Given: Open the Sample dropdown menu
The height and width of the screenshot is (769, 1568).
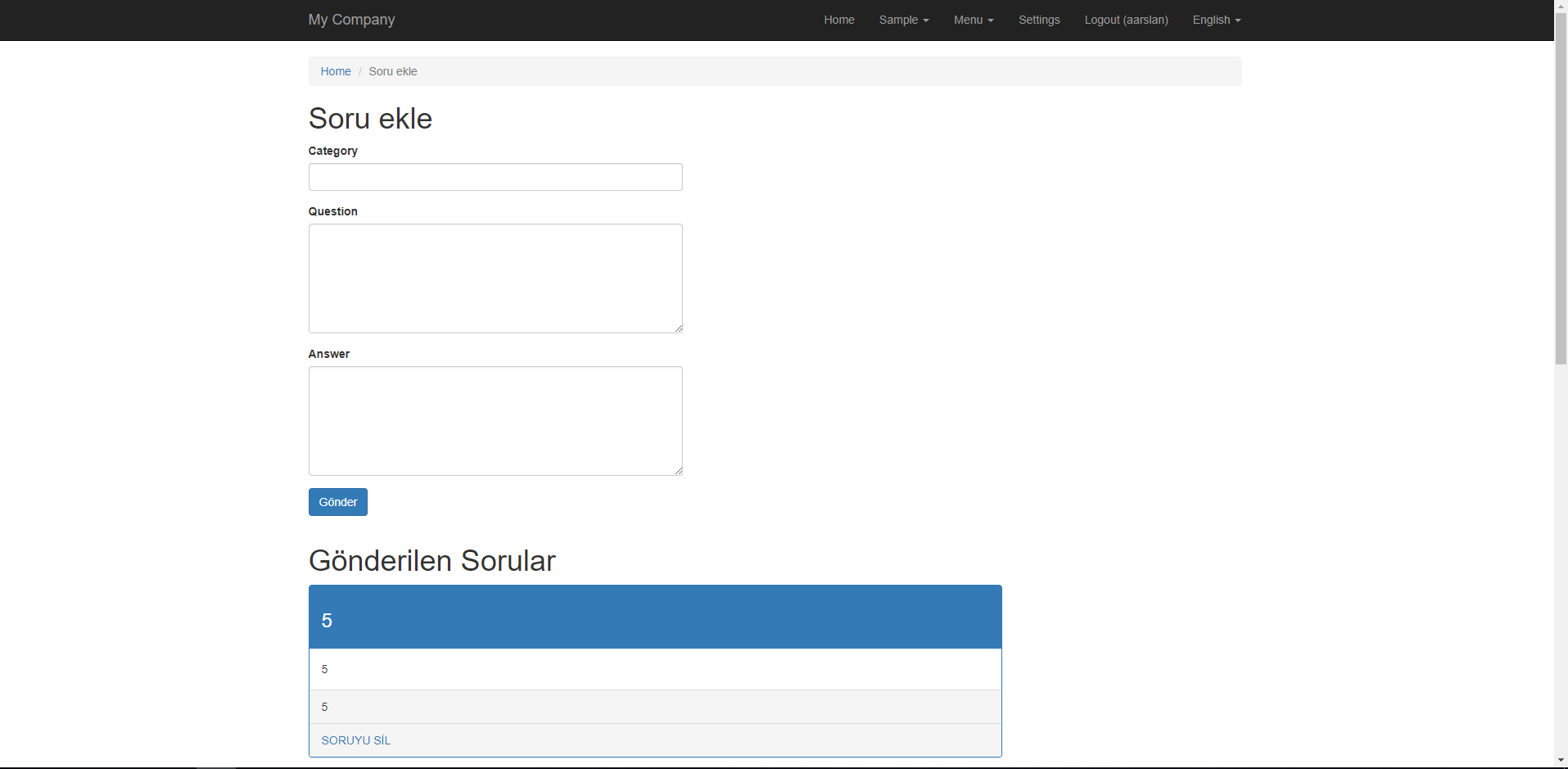Looking at the screenshot, I should pyautogui.click(x=902, y=20).
